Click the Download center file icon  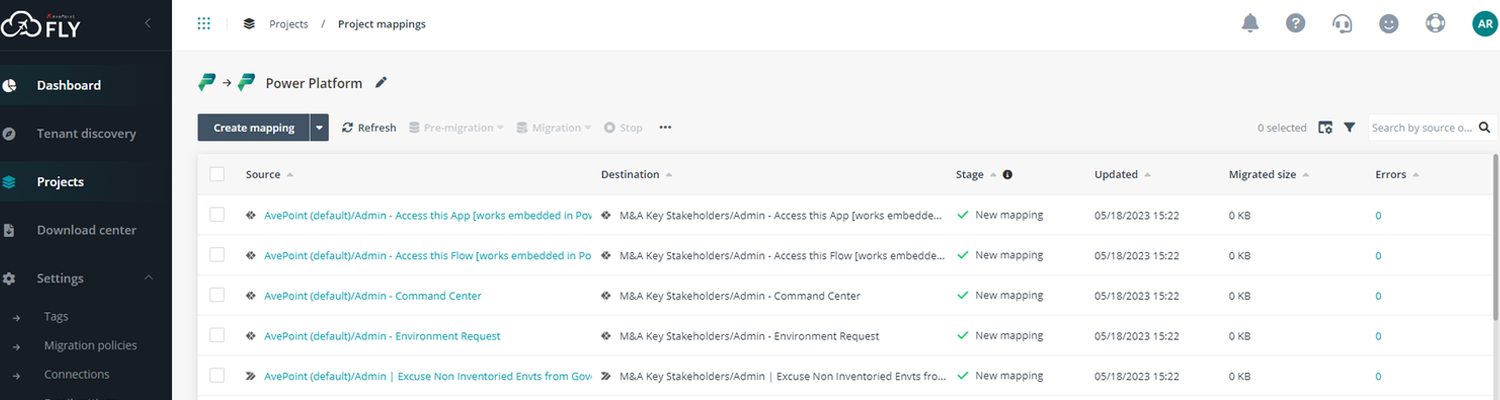9,230
